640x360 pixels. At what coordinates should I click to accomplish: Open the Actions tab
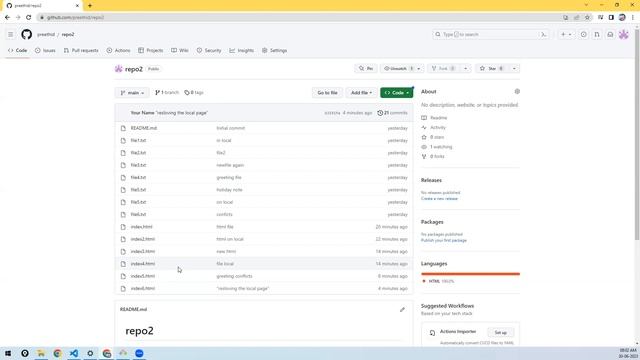point(118,51)
